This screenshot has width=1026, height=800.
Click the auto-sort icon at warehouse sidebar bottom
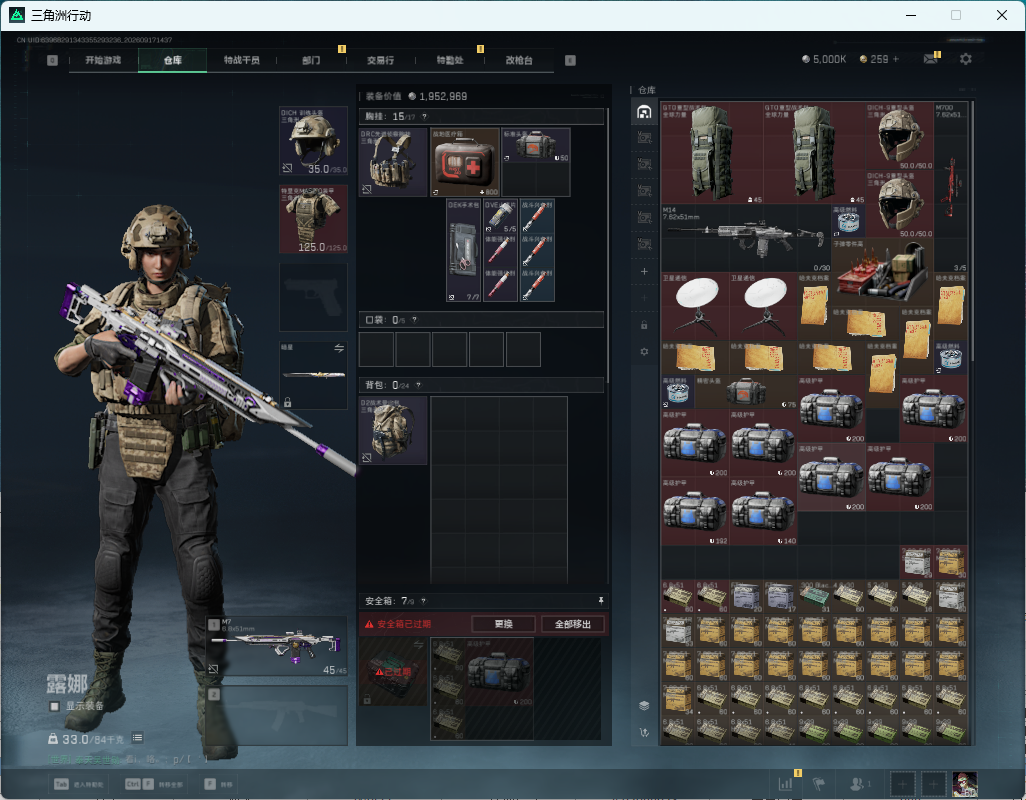tap(644, 732)
